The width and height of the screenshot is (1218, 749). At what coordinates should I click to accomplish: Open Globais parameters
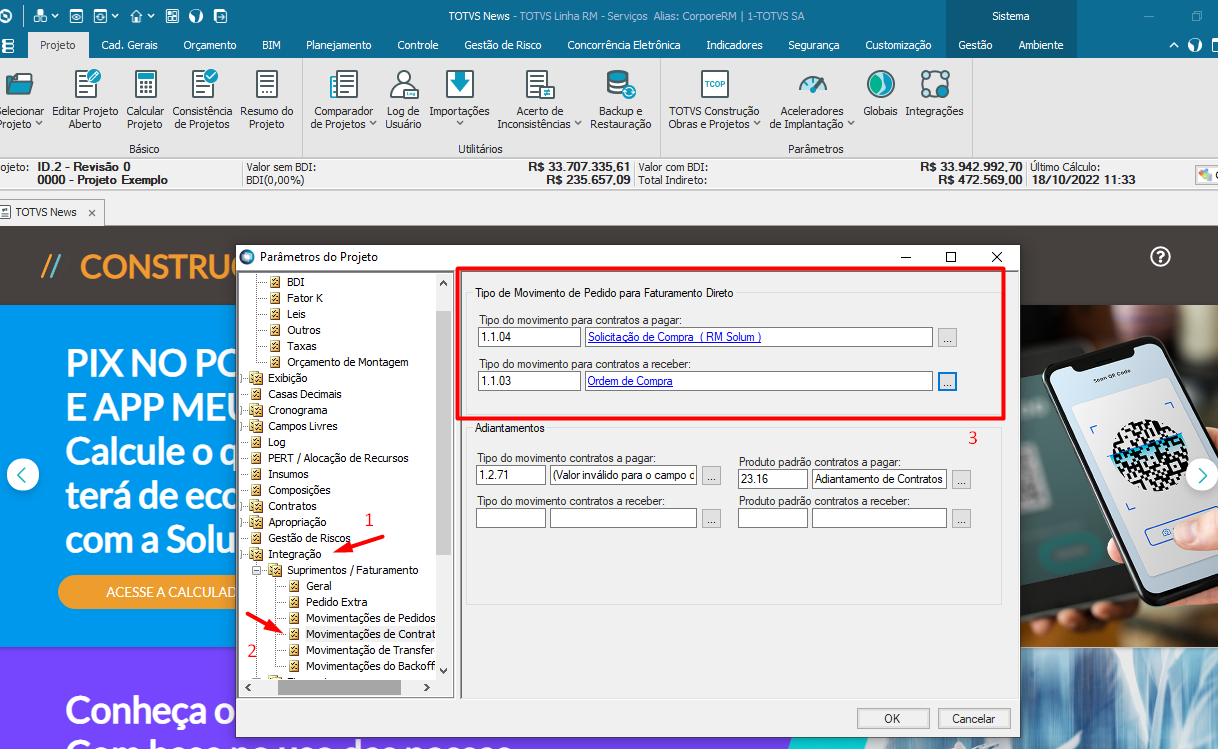click(880, 94)
